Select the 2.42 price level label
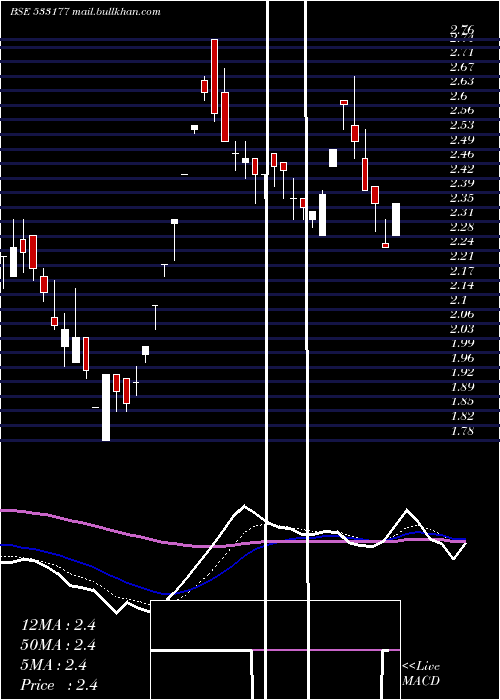The height and width of the screenshot is (700, 500). [462, 169]
